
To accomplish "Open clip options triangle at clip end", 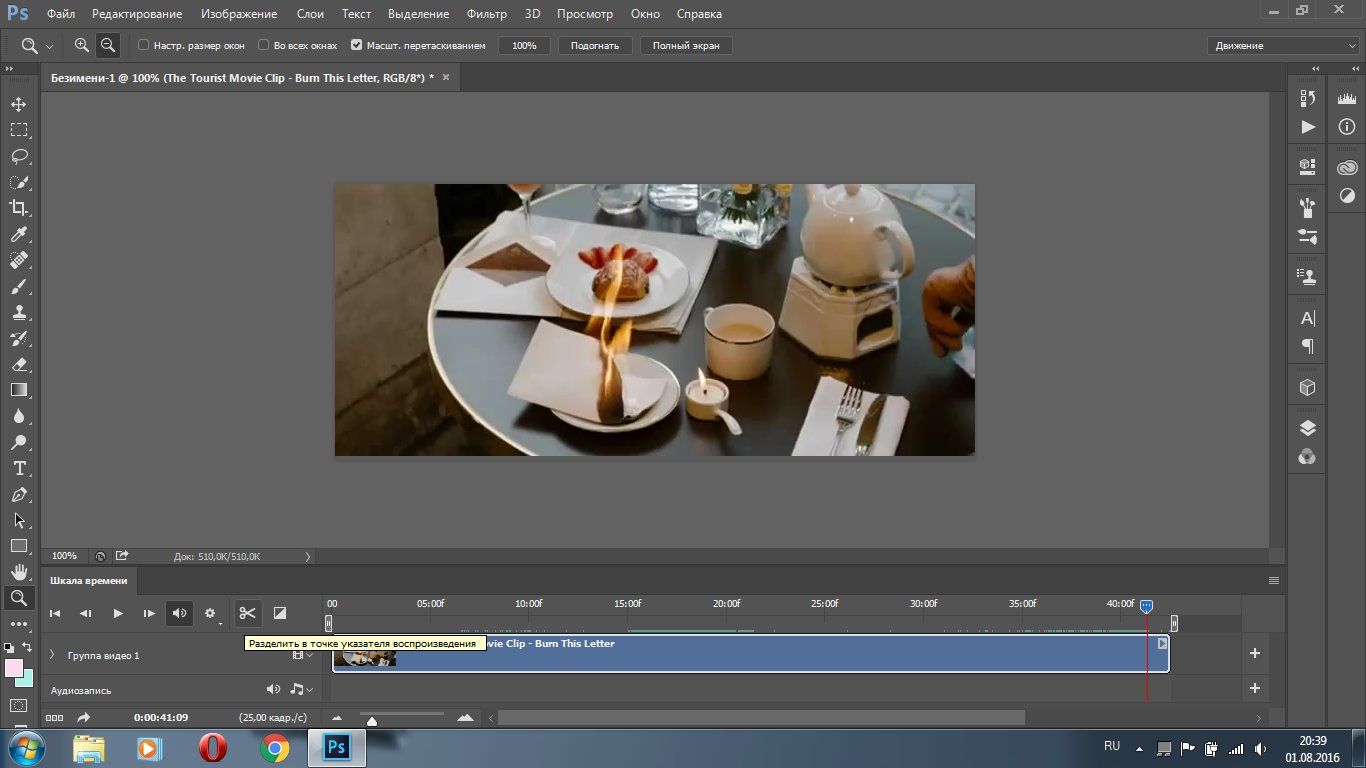I will (1162, 643).
